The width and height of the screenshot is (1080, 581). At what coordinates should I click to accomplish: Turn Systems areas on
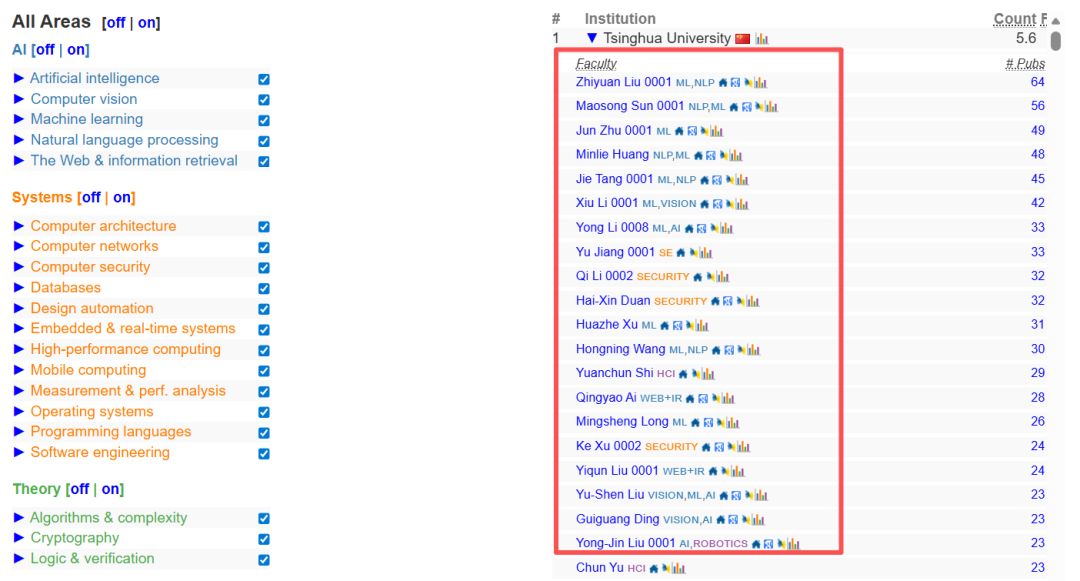(x=122, y=198)
